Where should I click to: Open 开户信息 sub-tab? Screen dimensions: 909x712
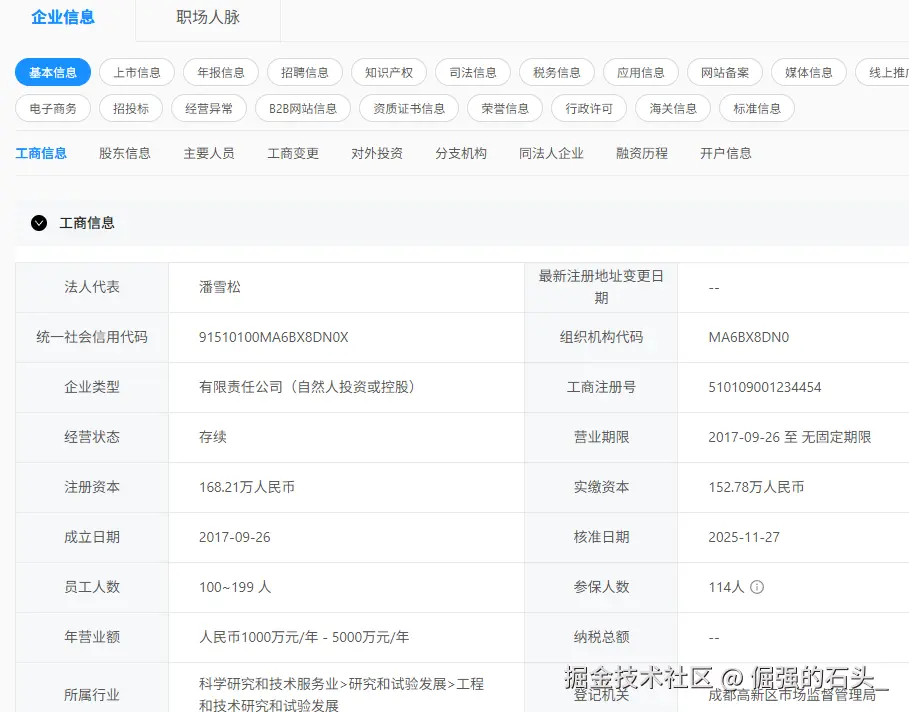tap(726, 153)
